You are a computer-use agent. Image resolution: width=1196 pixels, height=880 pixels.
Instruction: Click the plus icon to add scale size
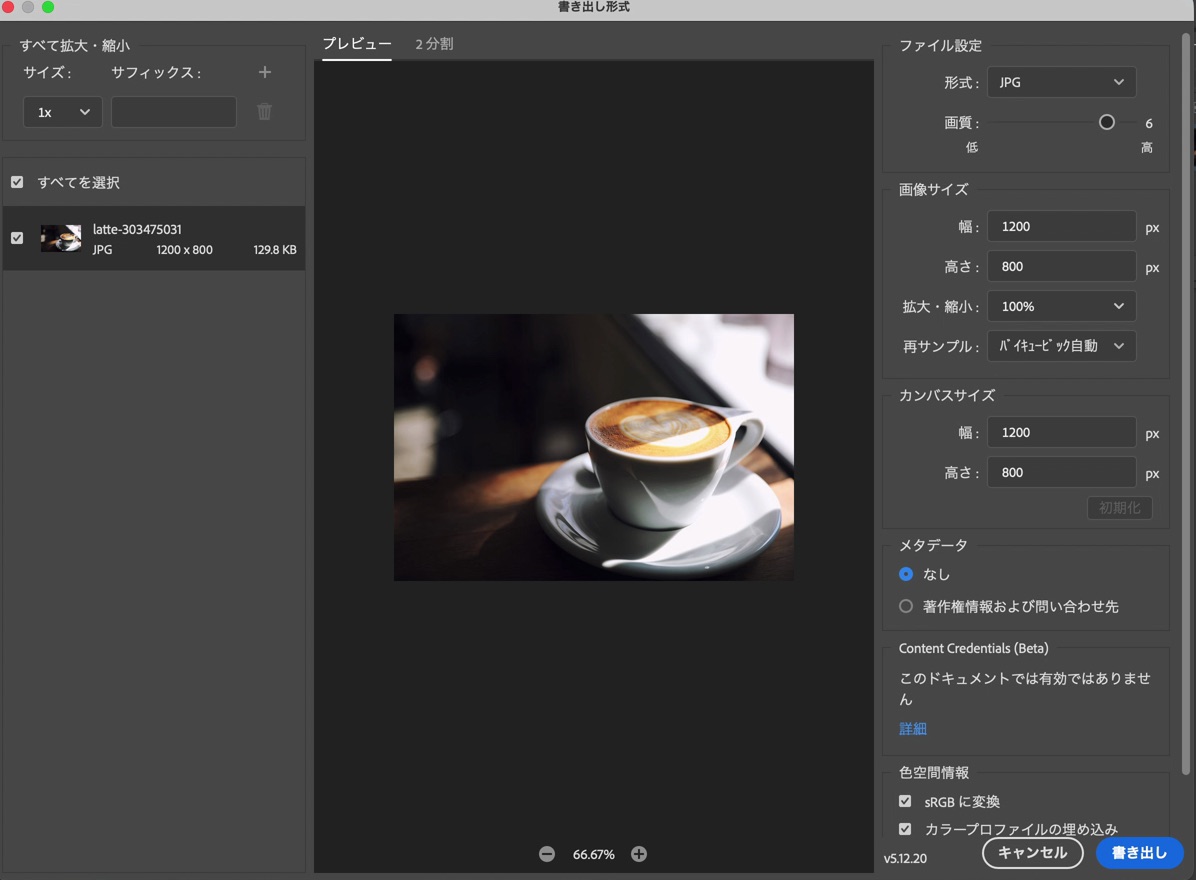coord(265,72)
